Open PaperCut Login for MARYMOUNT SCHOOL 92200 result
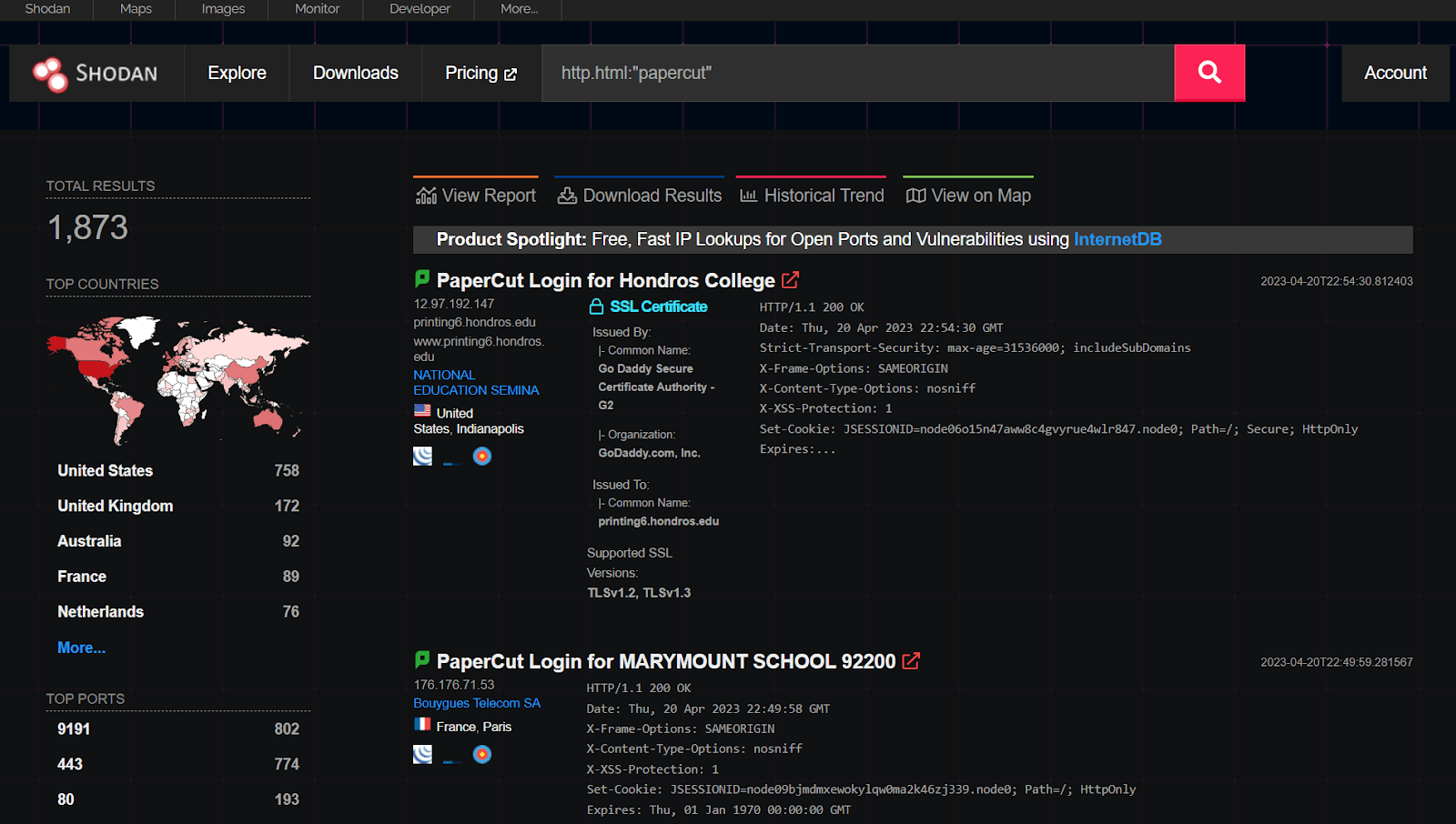This screenshot has height=824, width=1456. (666, 661)
